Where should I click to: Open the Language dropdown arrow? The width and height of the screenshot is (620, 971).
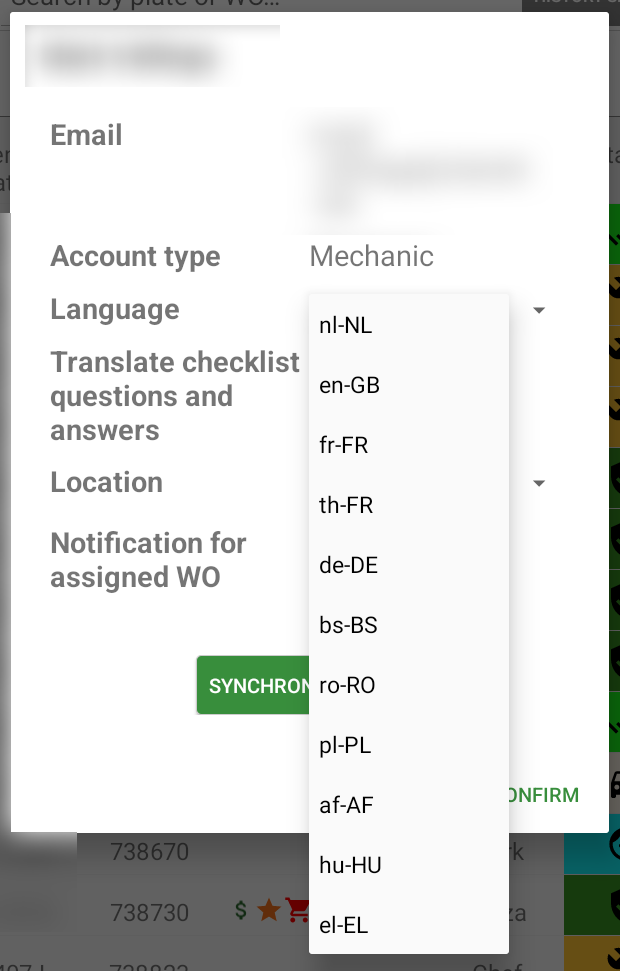(539, 310)
